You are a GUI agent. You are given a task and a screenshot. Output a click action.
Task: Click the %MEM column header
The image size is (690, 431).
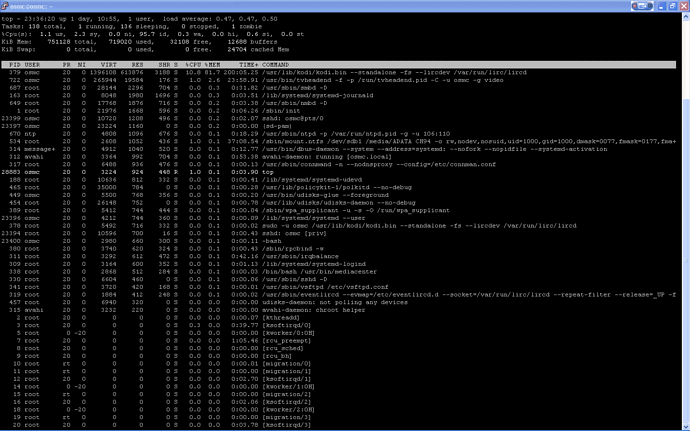point(212,65)
